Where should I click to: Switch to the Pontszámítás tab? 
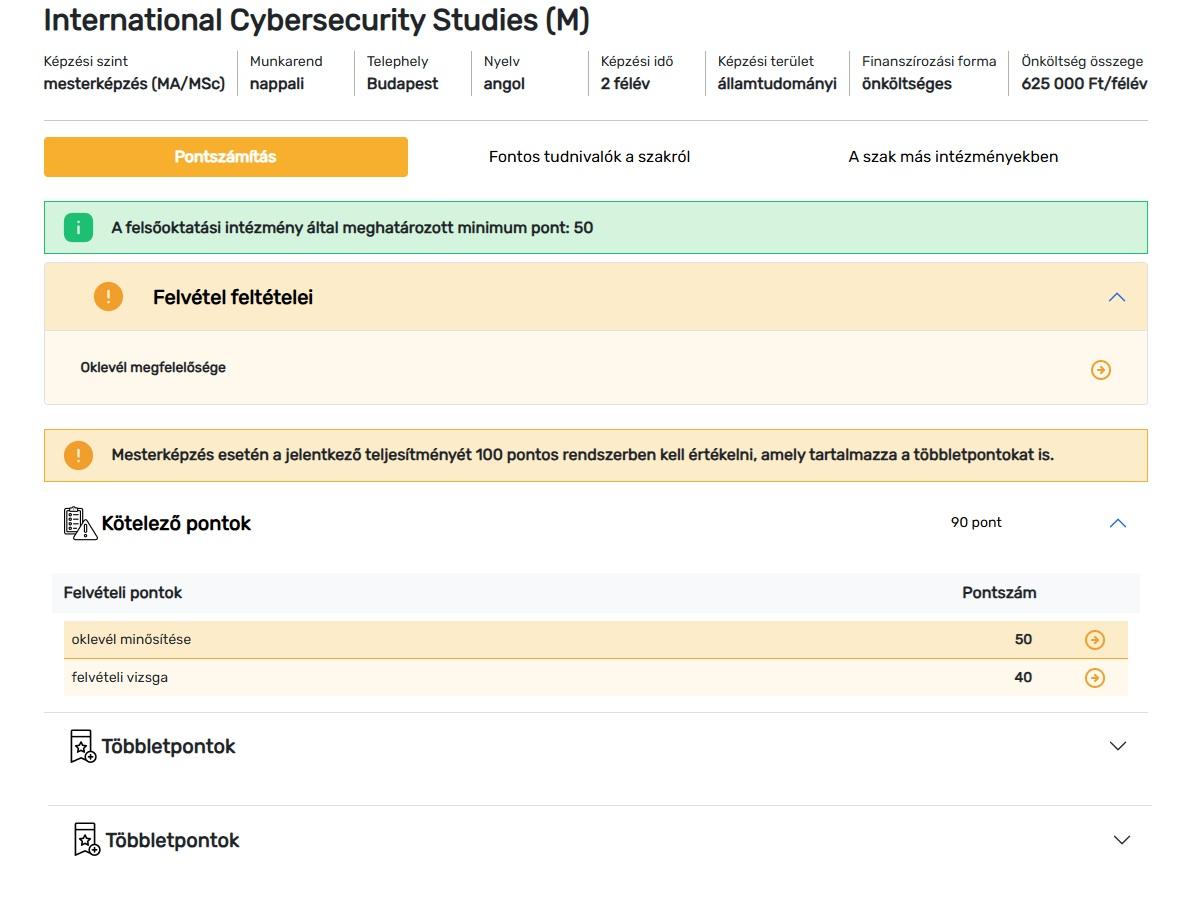pyautogui.click(x=225, y=157)
